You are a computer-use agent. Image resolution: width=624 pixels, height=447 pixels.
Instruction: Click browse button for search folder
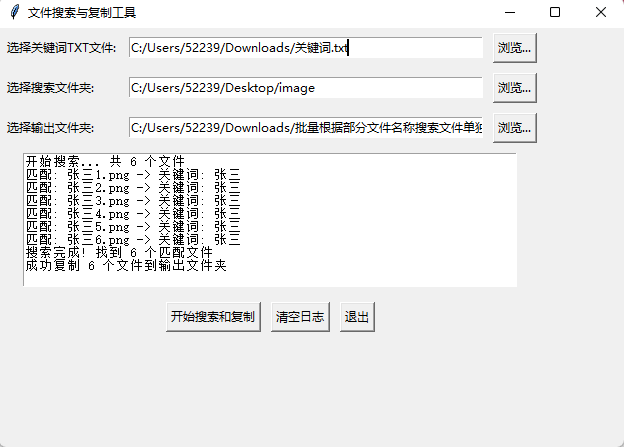tap(515, 88)
